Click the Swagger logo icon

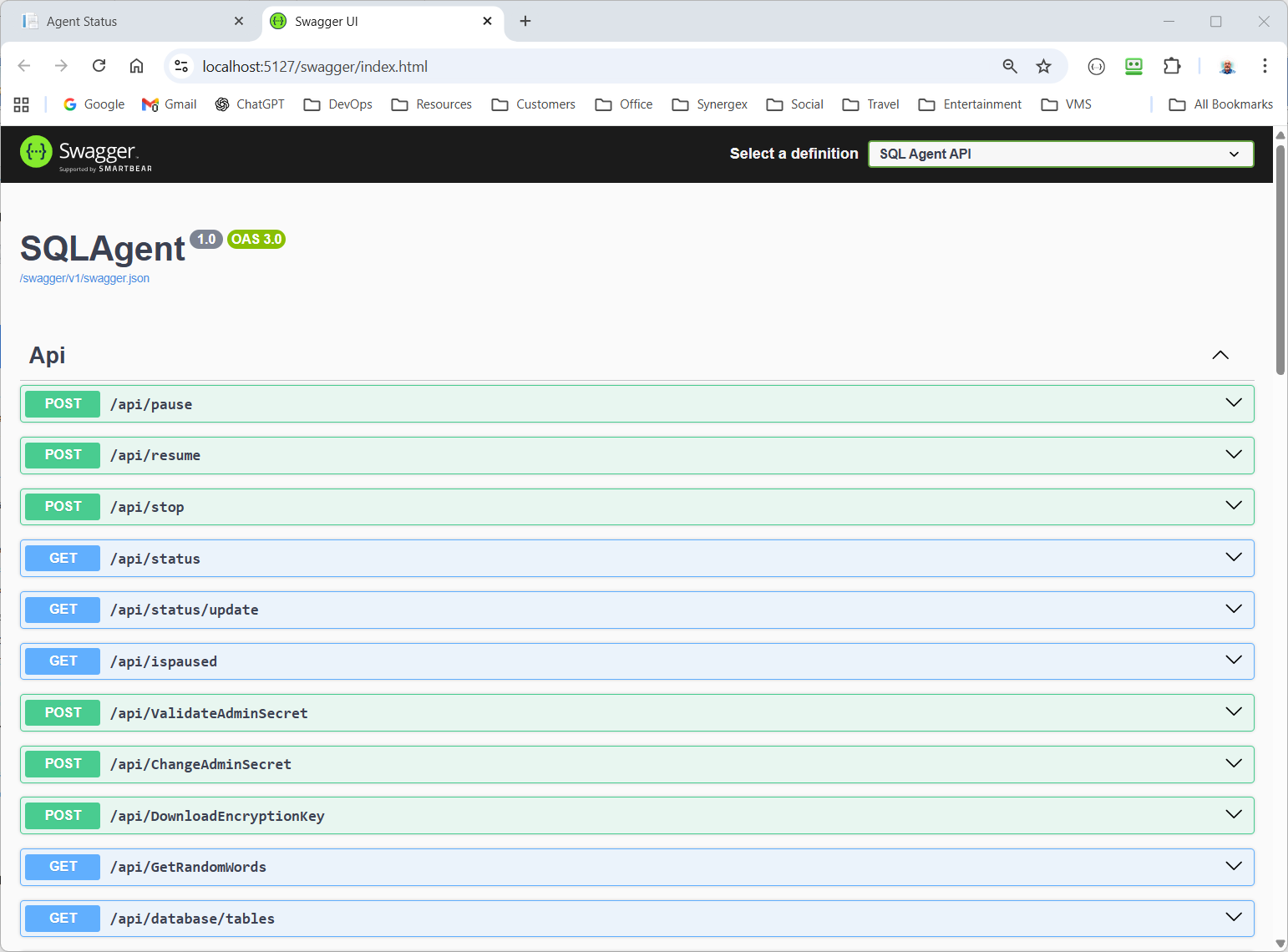[36, 152]
